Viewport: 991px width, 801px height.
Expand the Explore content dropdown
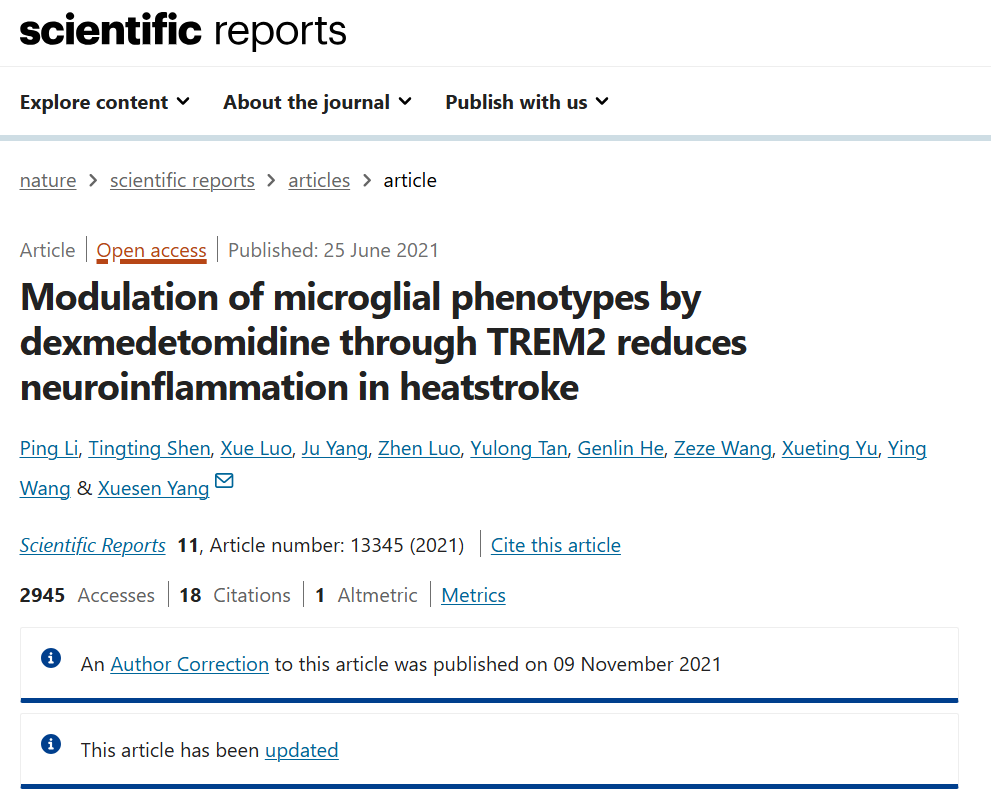105,102
